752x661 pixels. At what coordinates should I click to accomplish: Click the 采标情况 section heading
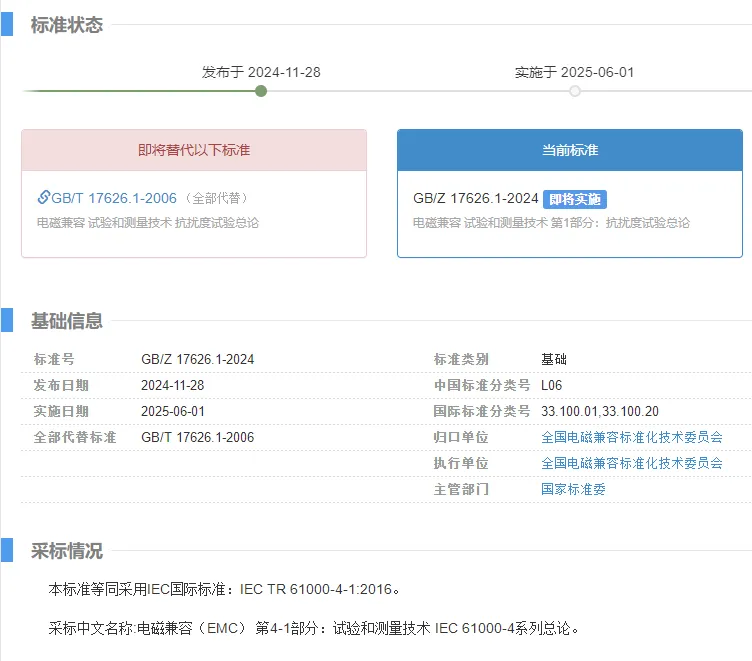point(67,551)
